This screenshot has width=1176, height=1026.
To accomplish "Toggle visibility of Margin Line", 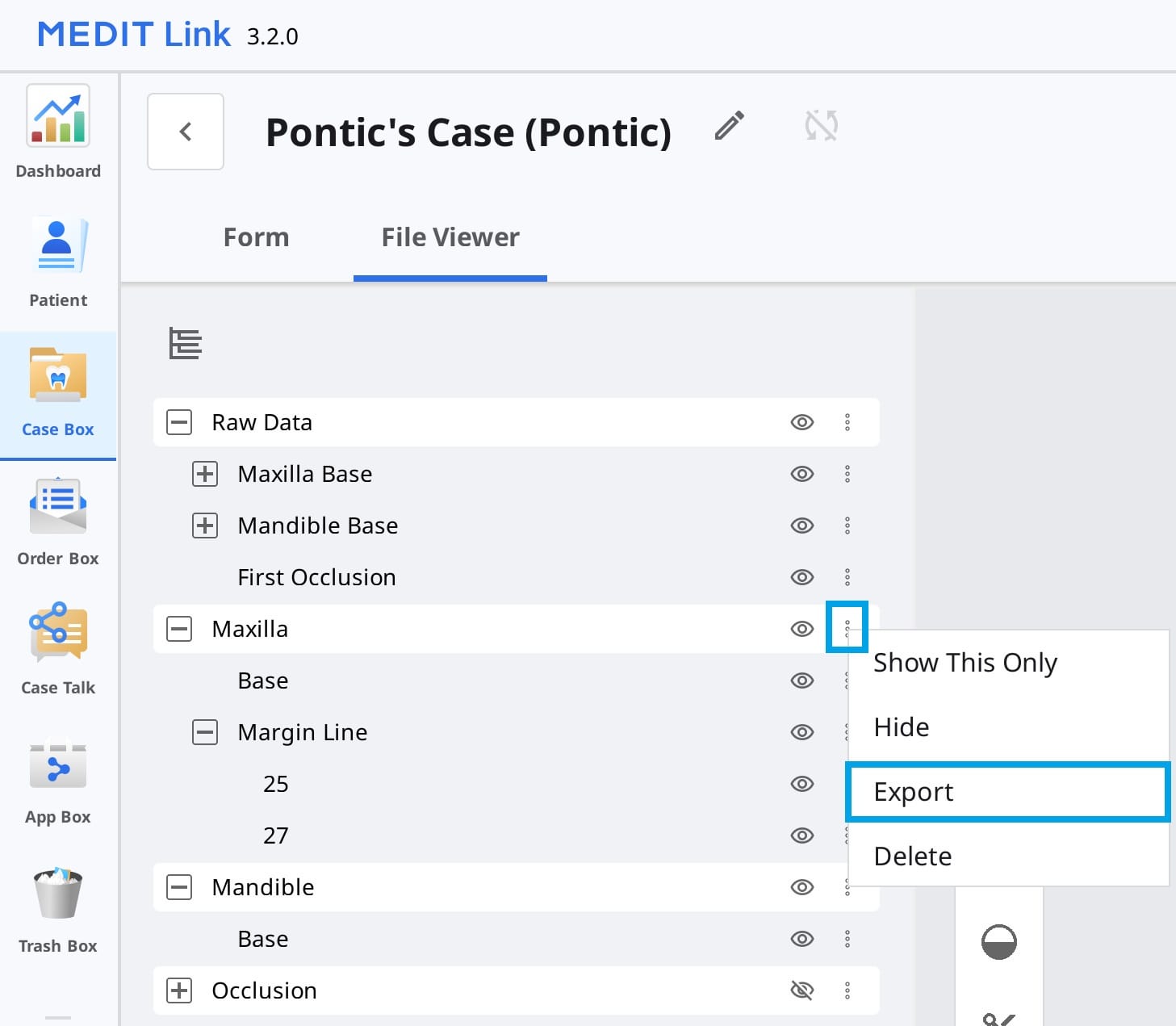I will tap(801, 732).
